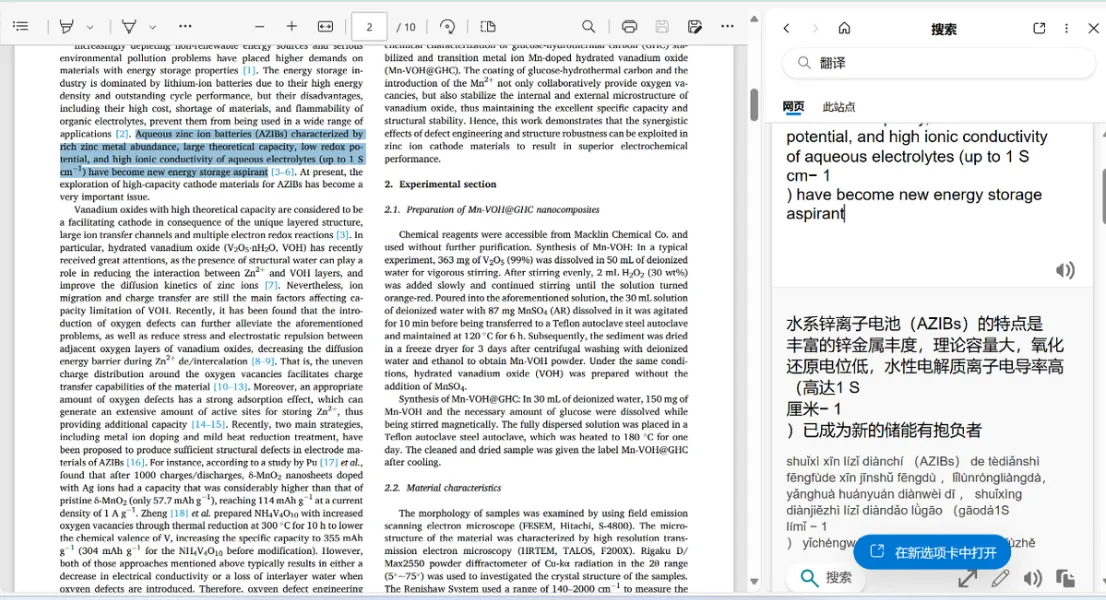Open citation link [17] in PDF
Viewport: 1106px width, 600px height.
pos(329,463)
